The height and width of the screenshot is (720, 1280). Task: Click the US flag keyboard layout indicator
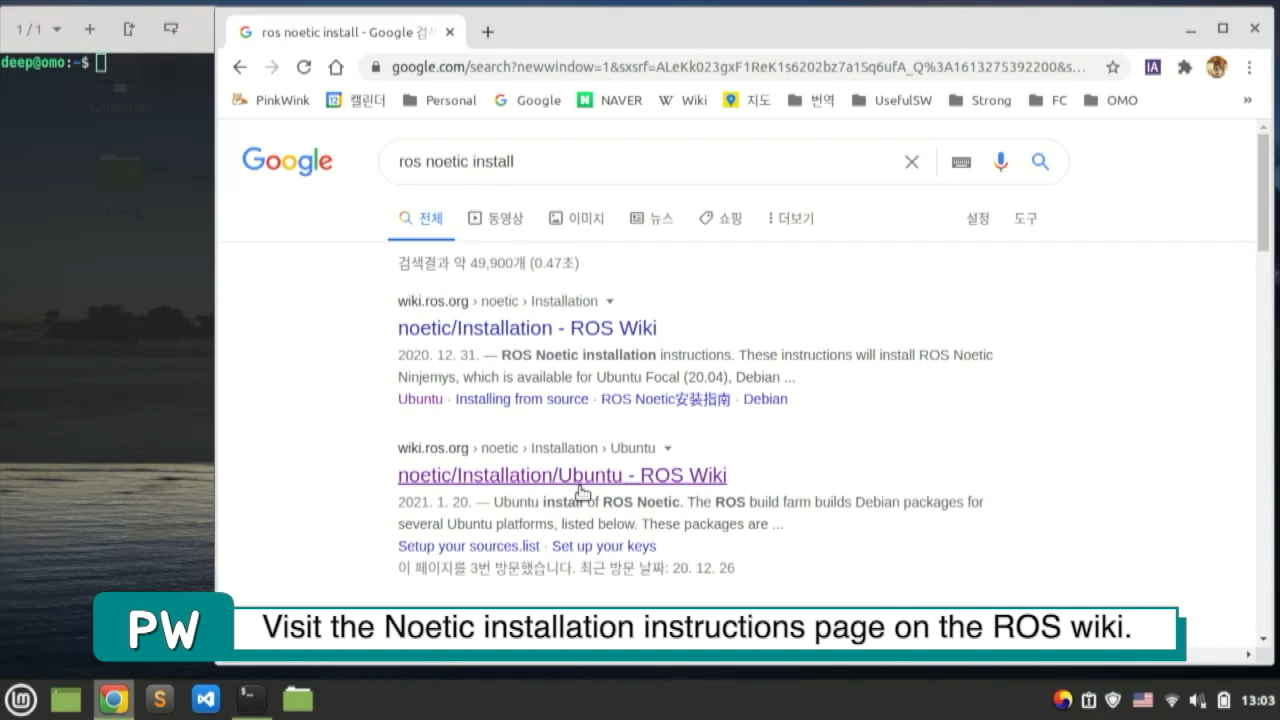pos(1143,700)
